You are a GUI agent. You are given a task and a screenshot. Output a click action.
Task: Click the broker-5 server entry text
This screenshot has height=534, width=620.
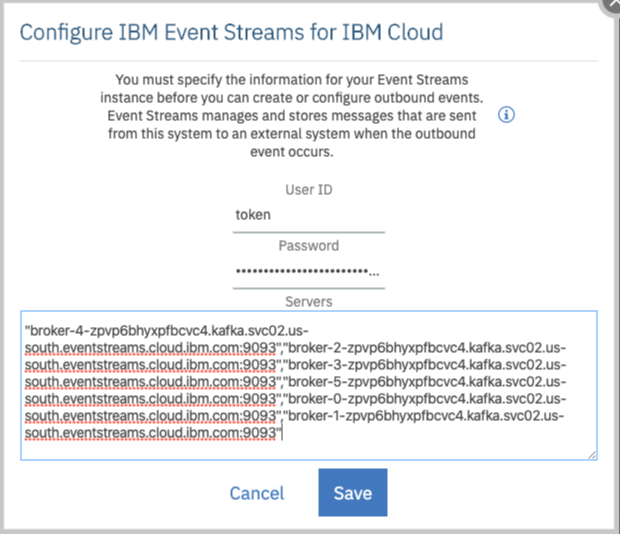(x=425, y=382)
